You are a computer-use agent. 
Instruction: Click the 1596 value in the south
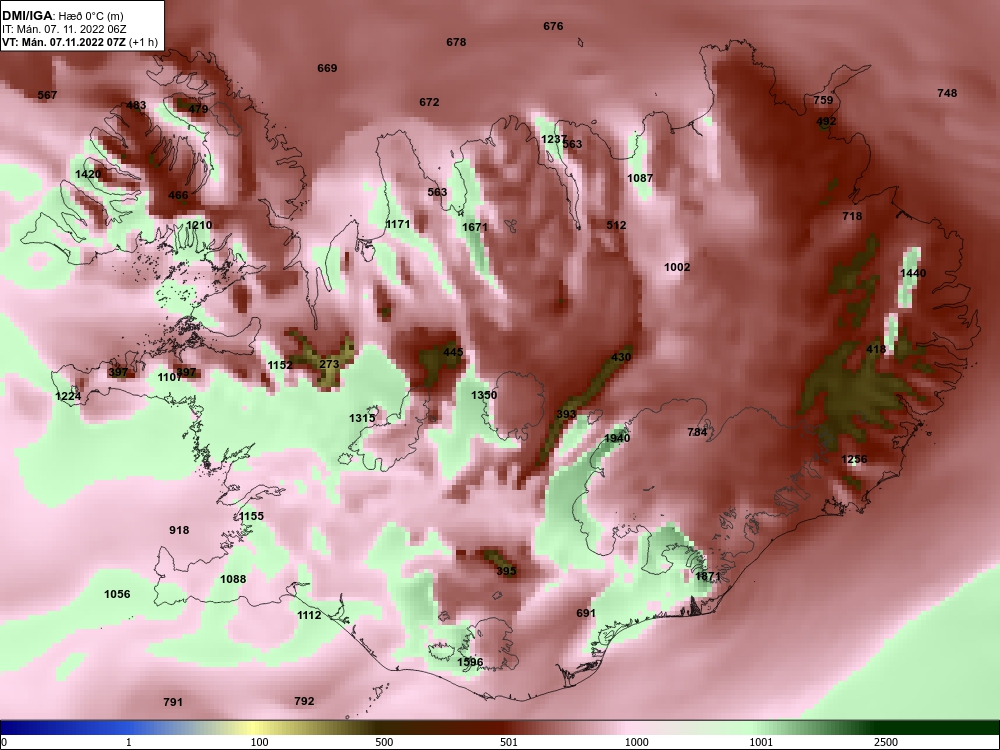pyautogui.click(x=470, y=662)
